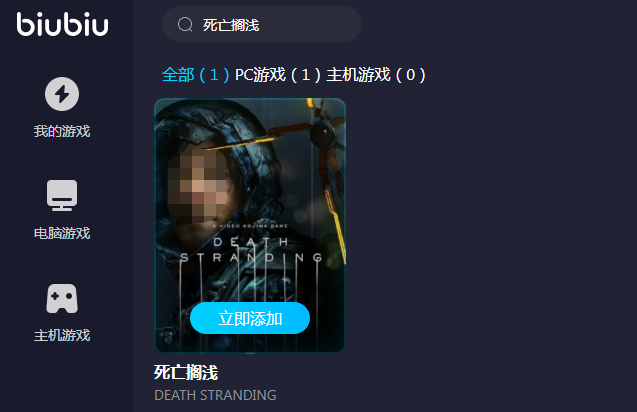Open My Games via the lightning bolt icon
Image resolution: width=637 pixels, height=412 pixels.
[x=62, y=94]
